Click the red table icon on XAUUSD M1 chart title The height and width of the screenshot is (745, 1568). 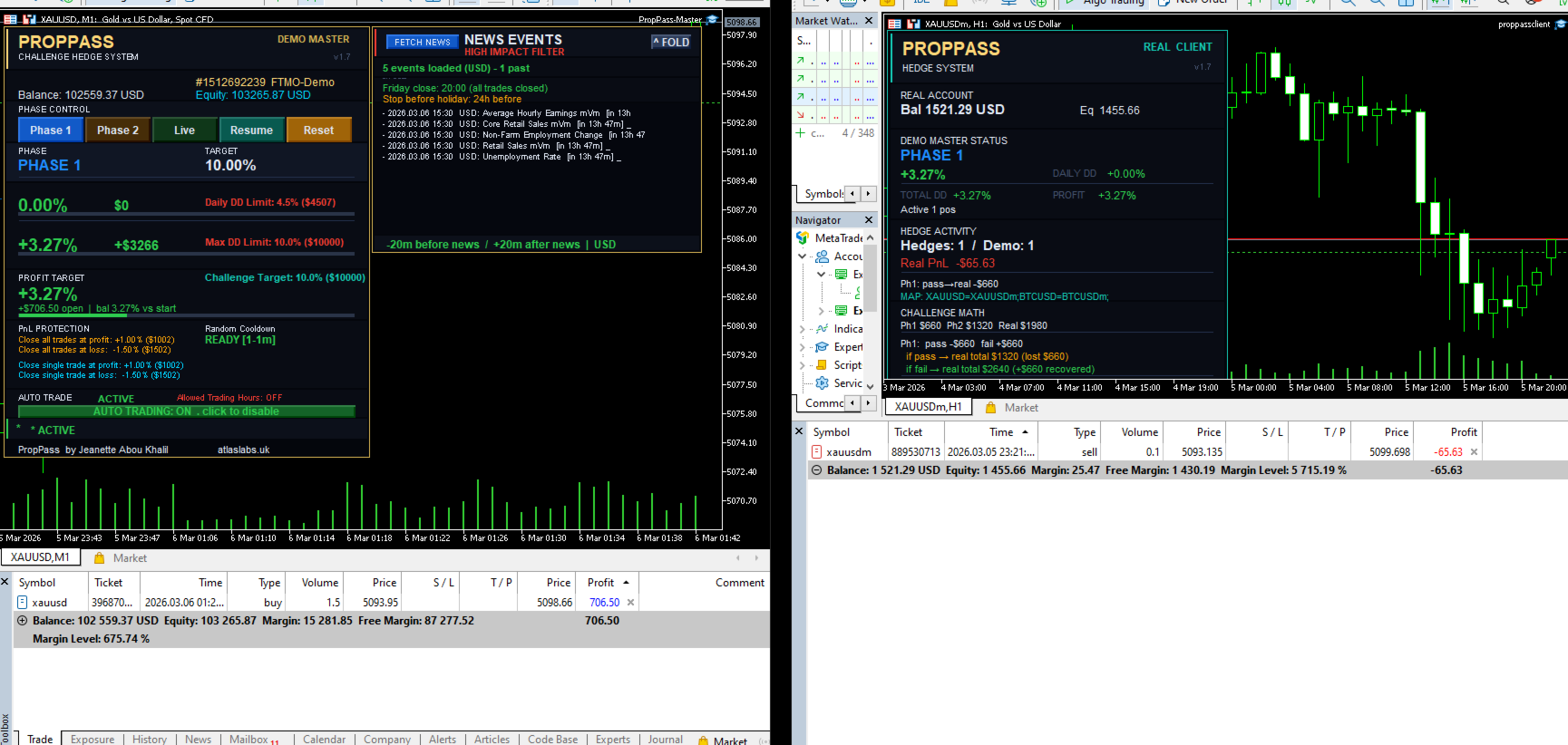[11, 19]
